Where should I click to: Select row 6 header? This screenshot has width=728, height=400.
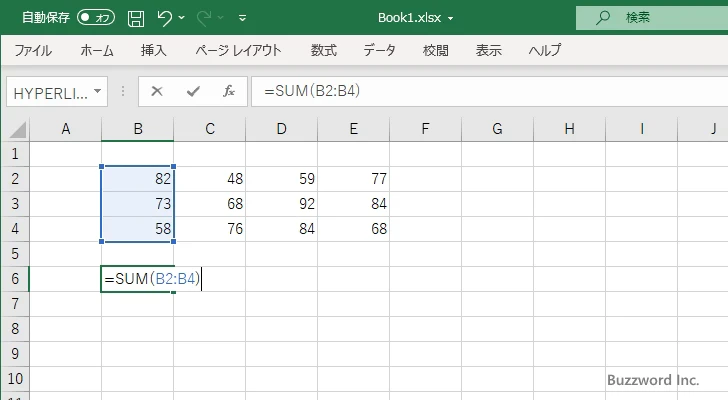[15, 279]
